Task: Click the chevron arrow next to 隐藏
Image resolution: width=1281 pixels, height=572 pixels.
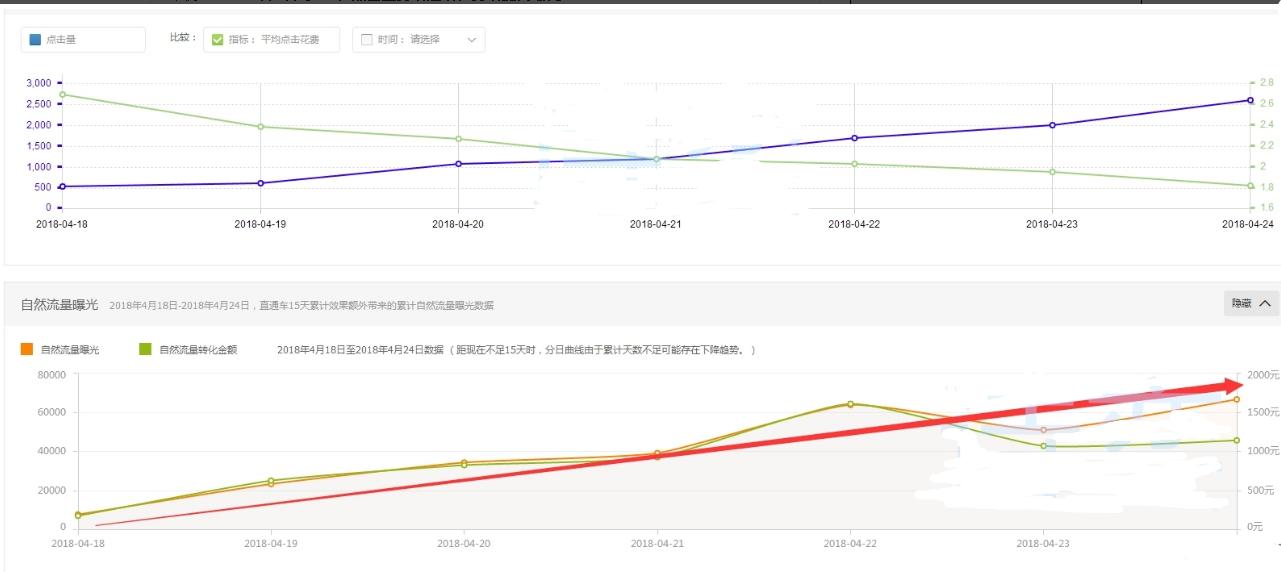Action: coord(1264,303)
